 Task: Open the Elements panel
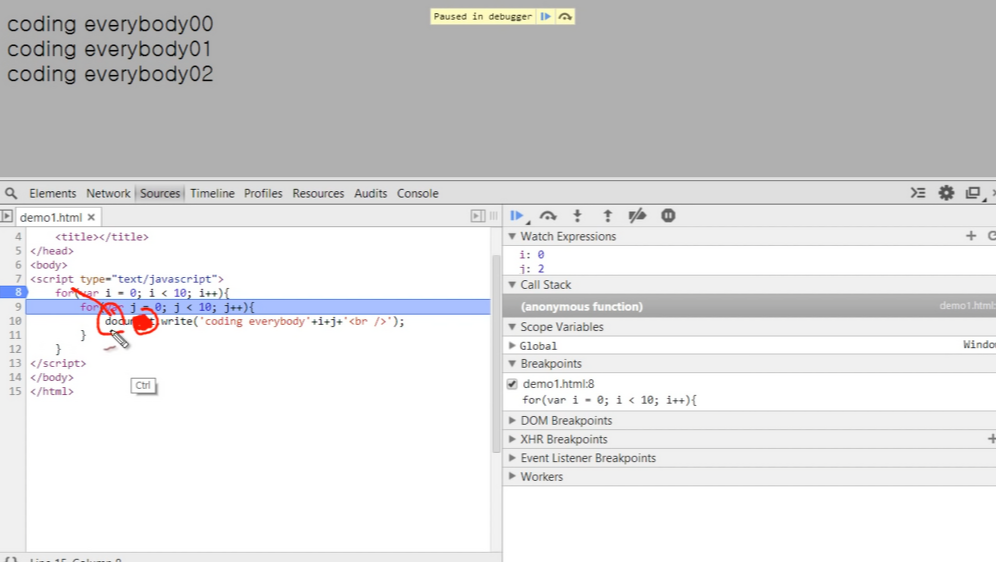tap(52, 193)
